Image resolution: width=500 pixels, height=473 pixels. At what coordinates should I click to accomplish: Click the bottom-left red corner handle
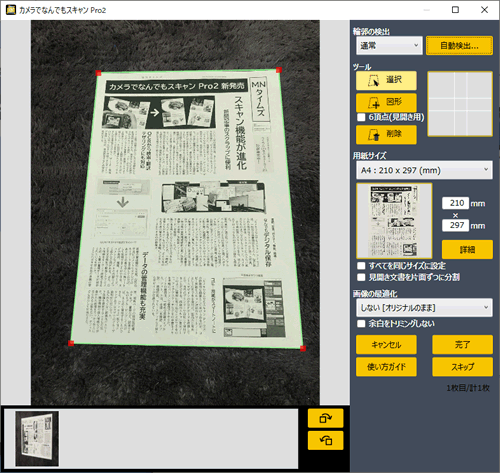(71, 343)
